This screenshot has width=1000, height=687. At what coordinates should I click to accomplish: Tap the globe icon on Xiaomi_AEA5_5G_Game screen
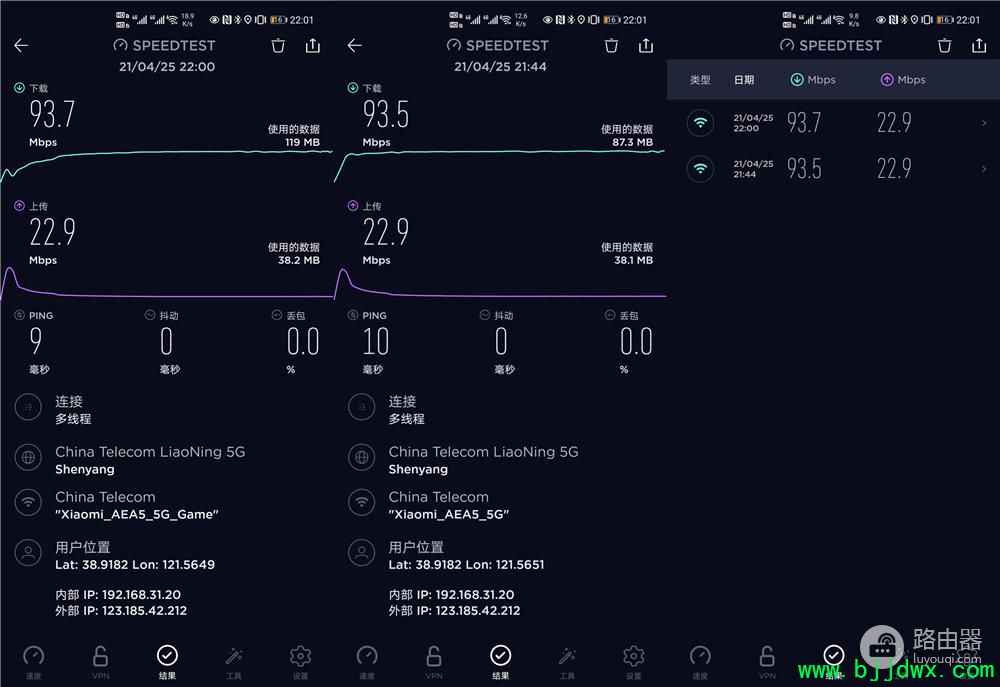(x=28, y=457)
